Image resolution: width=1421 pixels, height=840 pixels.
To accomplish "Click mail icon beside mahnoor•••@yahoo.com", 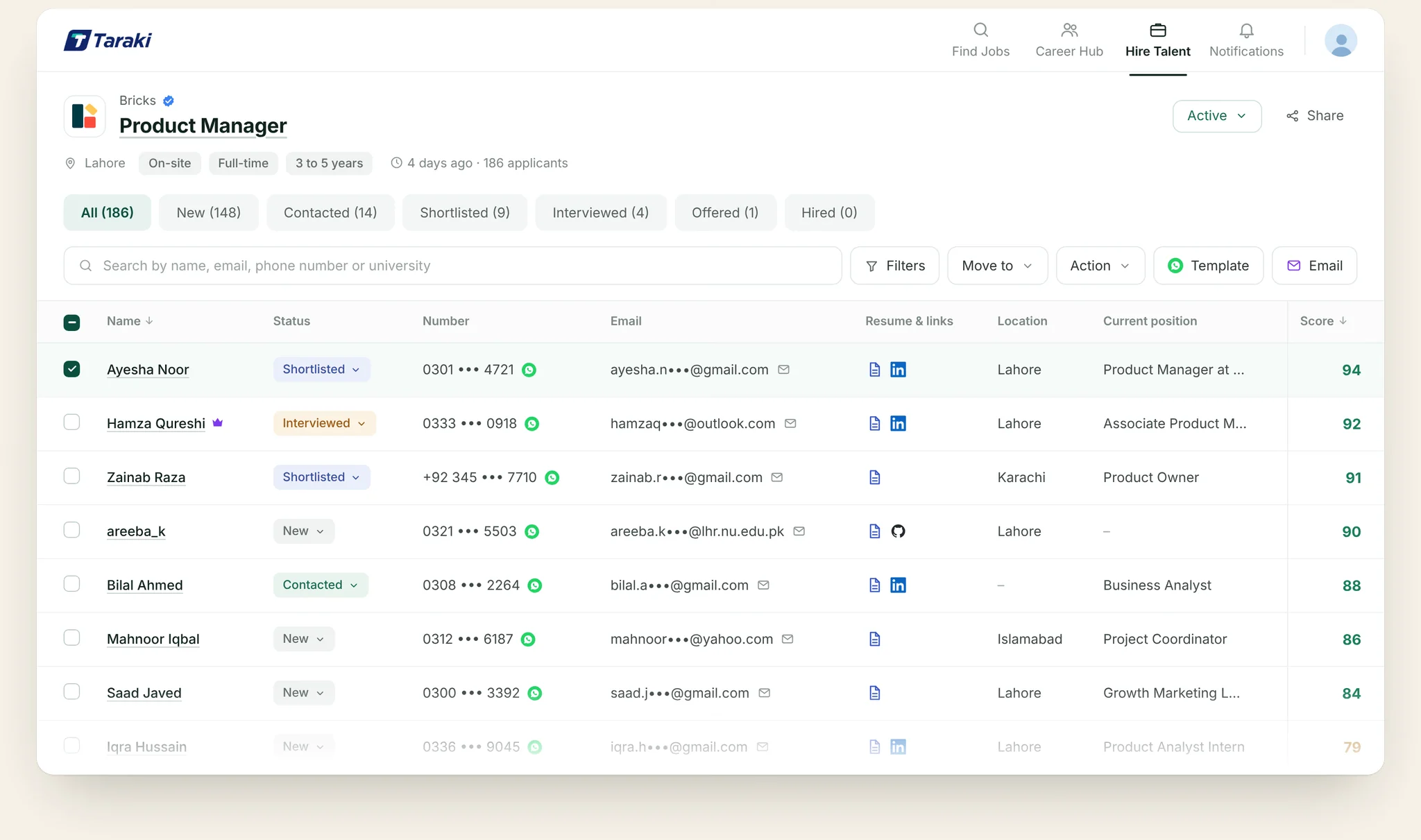I will pos(788,639).
